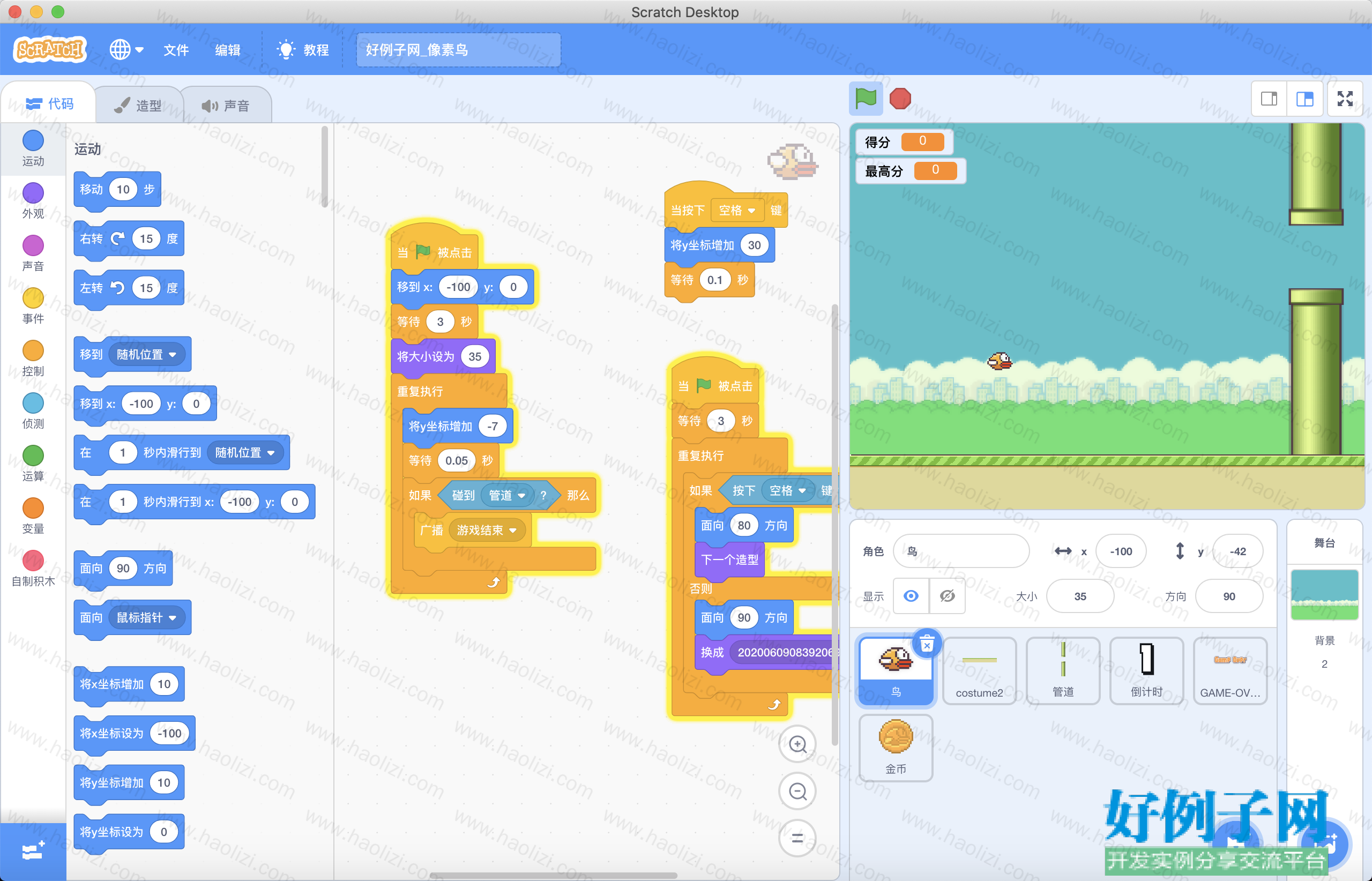The height and width of the screenshot is (881, 1372).
Task: Edit the 0.05 seconds value in 等待 block
Action: point(456,460)
